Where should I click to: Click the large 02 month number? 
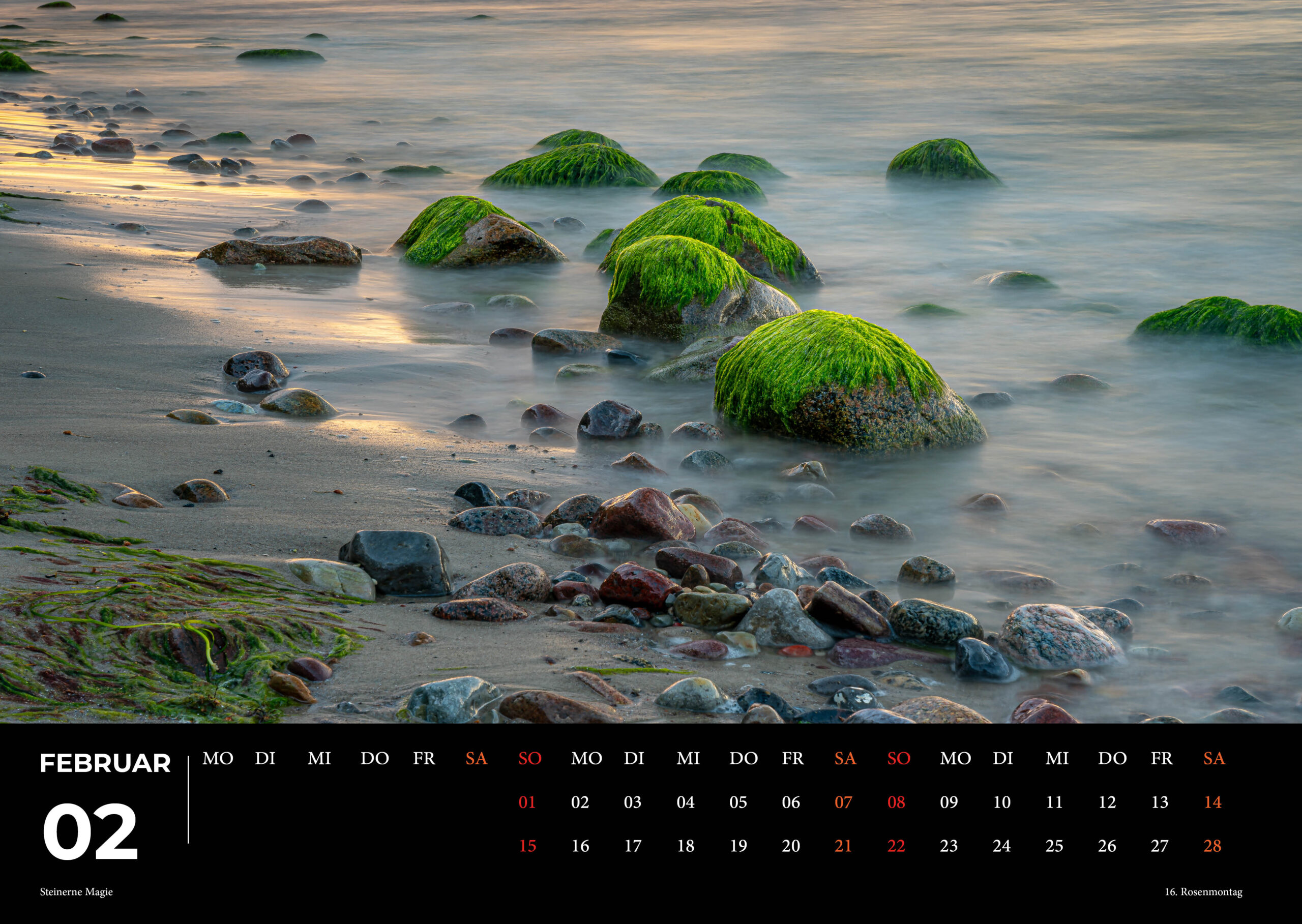(91, 832)
